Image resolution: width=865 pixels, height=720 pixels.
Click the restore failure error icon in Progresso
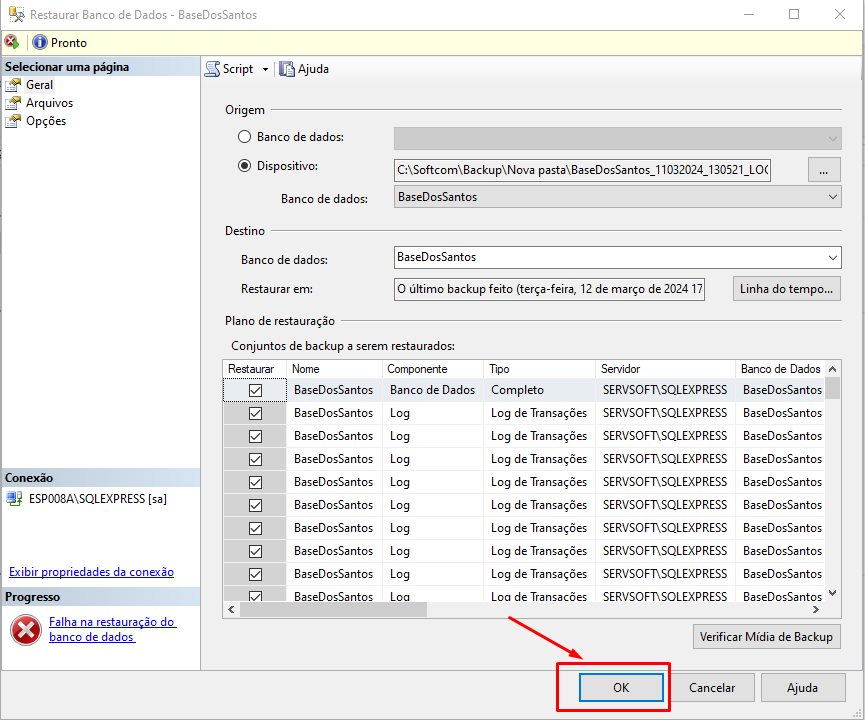pyautogui.click(x=23, y=629)
